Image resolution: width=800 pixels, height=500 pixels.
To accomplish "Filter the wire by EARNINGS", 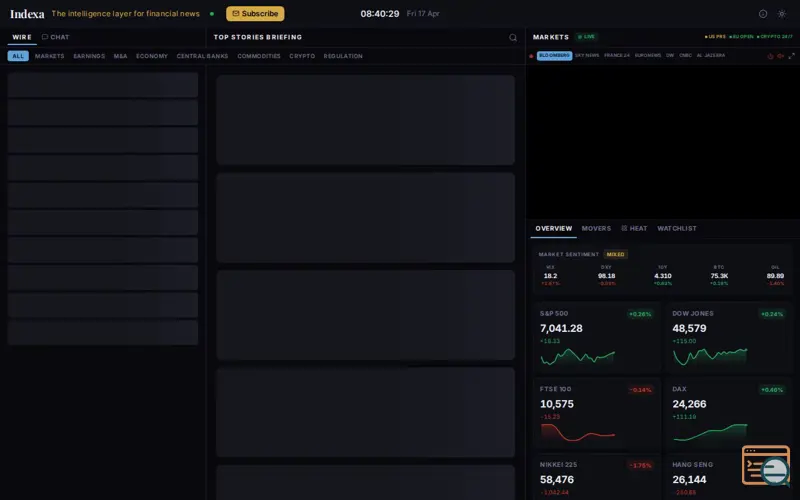I will click(89, 56).
